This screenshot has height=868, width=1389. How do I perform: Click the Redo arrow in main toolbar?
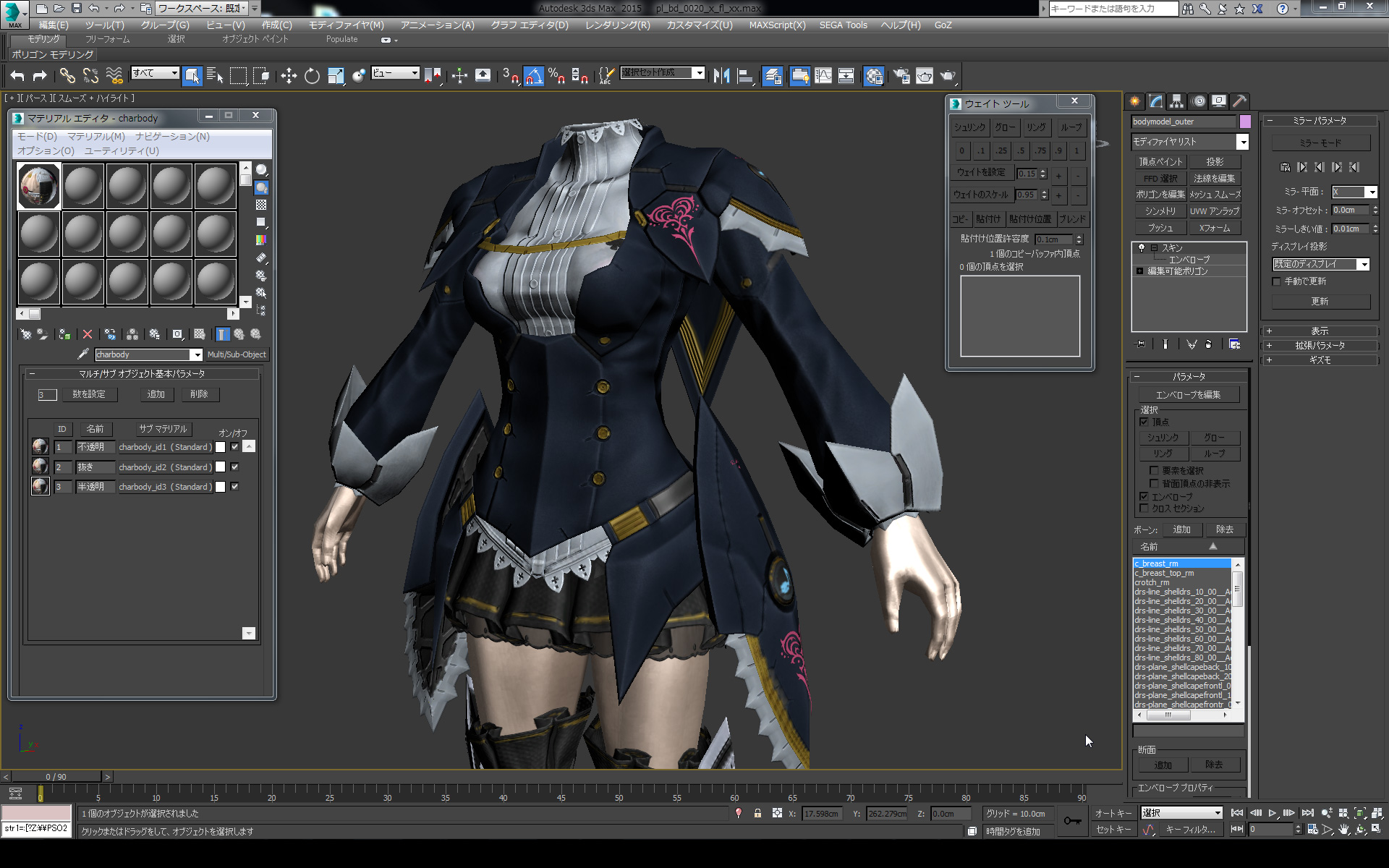click(x=40, y=75)
